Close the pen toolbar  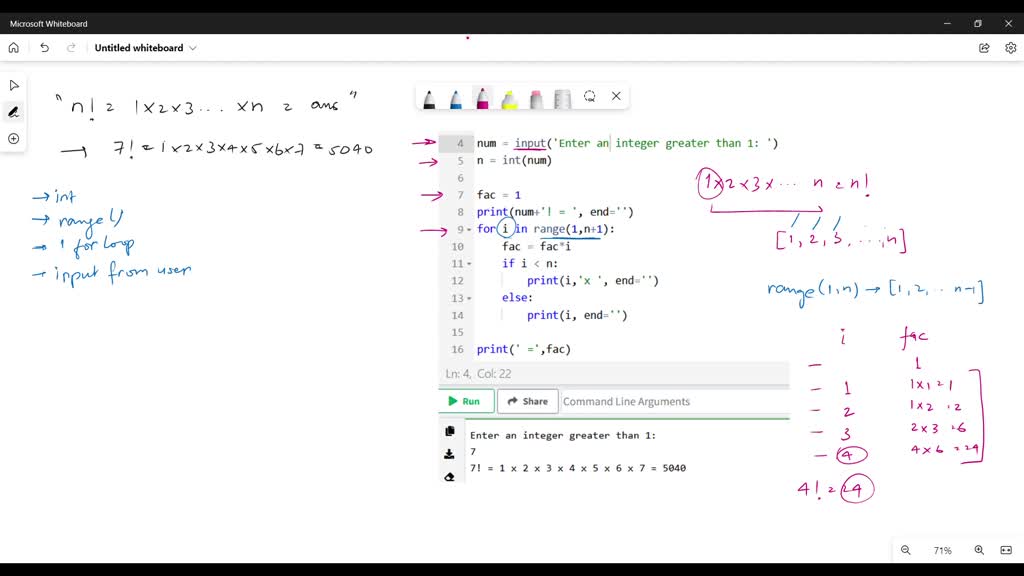tap(616, 96)
